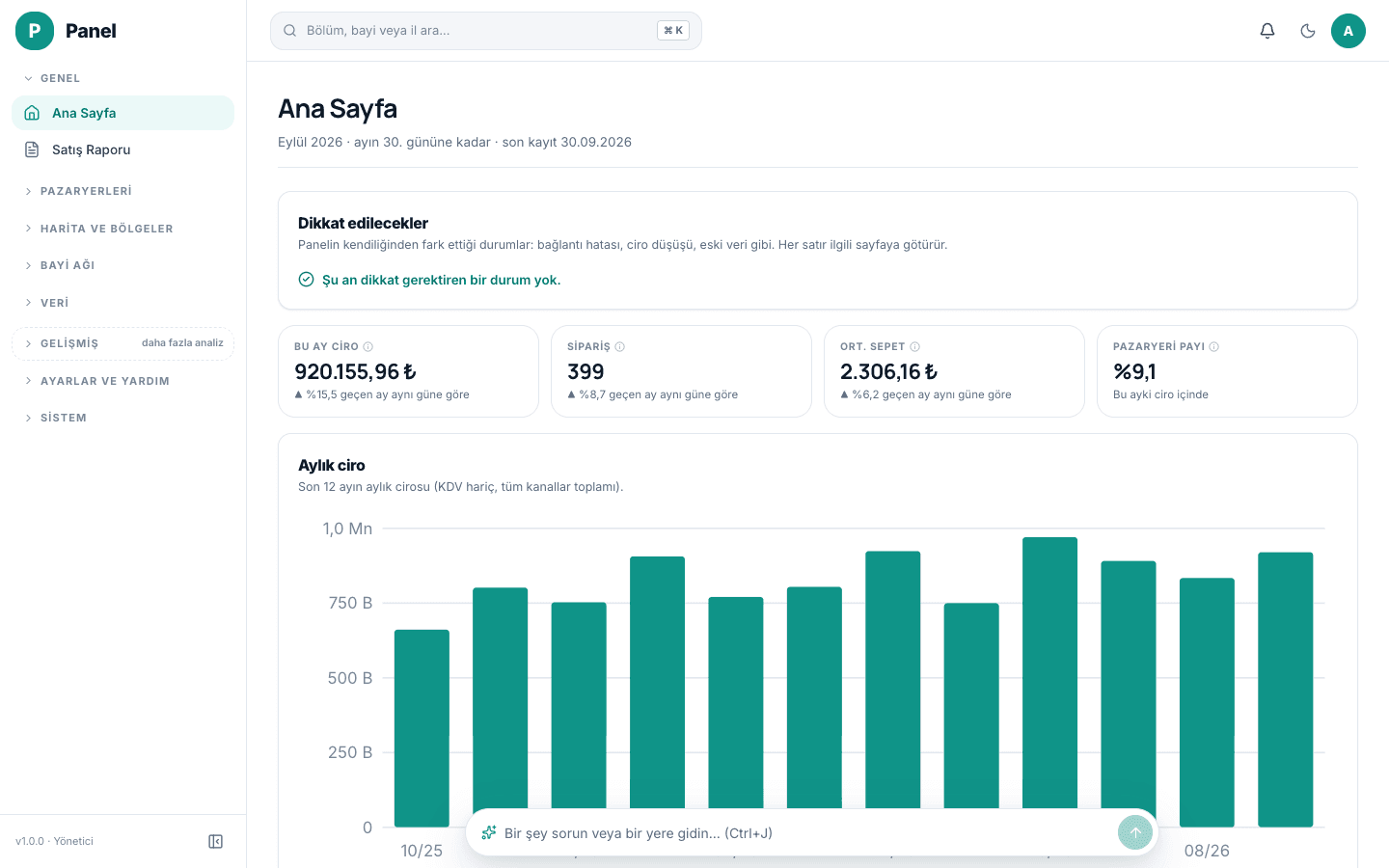
Task: Send the assistant prompt with arrow button
Action: pyautogui.click(x=1135, y=832)
